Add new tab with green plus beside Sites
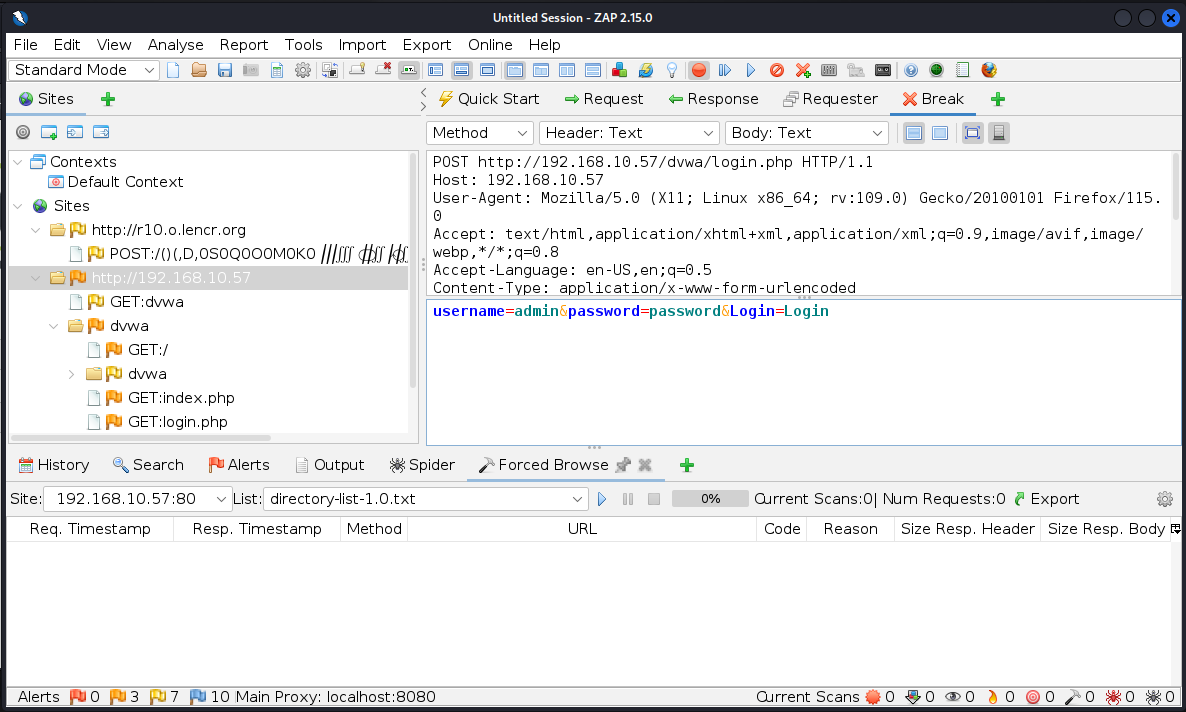Screen dimensions: 1186x712 [108, 99]
